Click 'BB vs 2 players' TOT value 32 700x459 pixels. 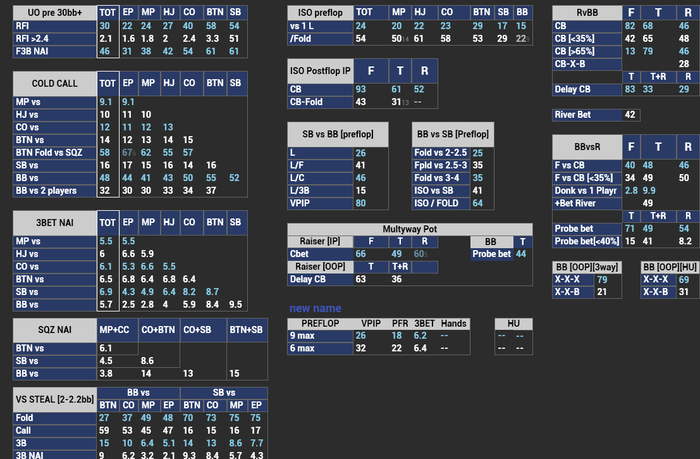104,191
